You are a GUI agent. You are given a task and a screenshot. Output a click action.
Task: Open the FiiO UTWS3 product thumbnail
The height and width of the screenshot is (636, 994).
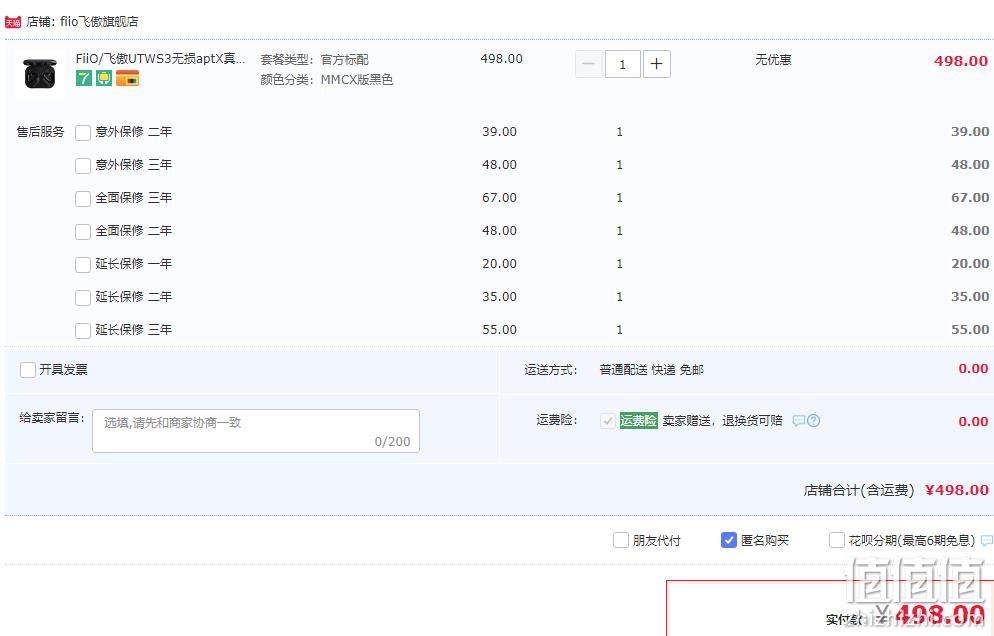pos(40,74)
